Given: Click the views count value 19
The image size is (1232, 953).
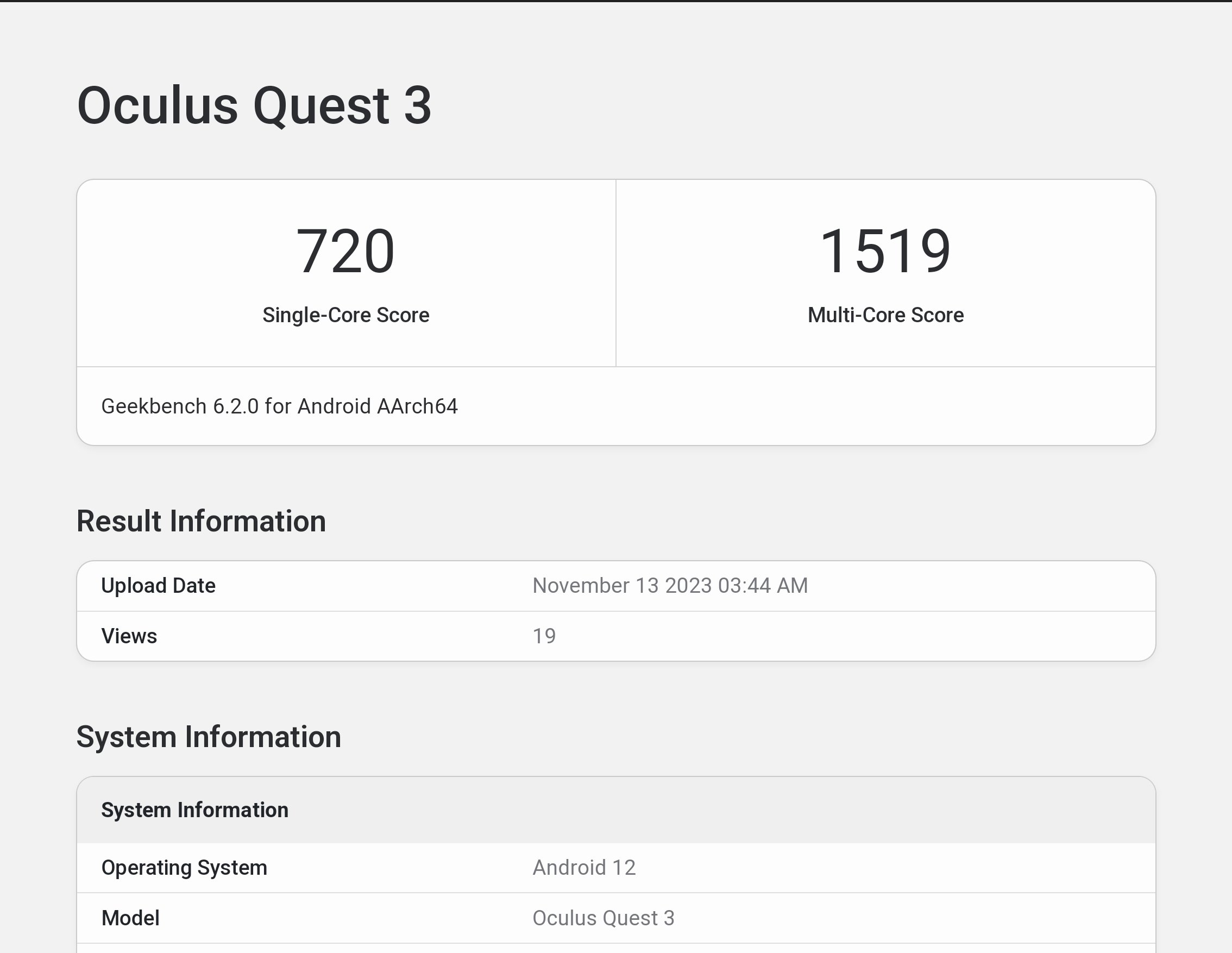Looking at the screenshot, I should 544,636.
